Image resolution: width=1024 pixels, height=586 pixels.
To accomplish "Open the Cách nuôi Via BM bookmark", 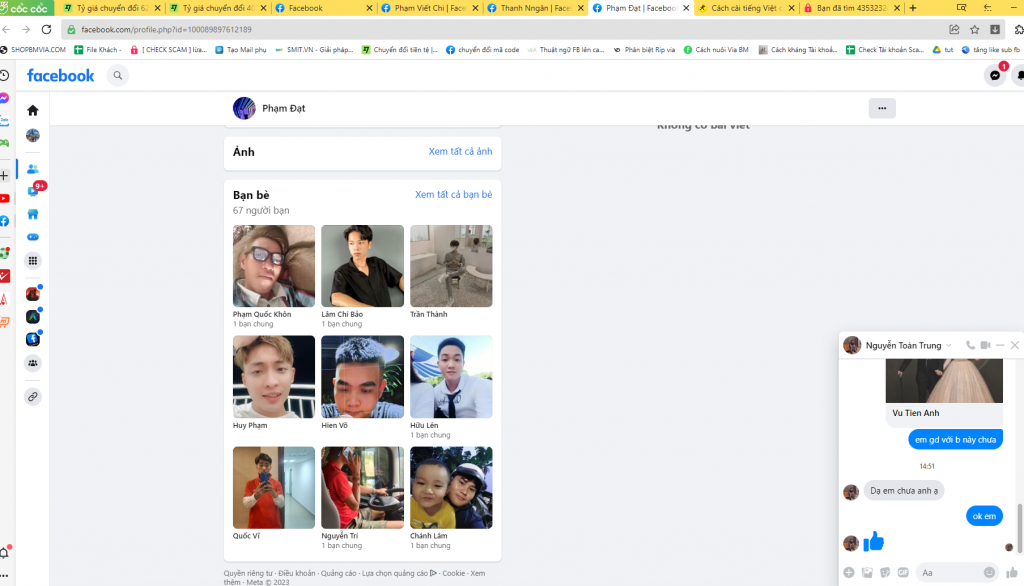I will (716, 50).
